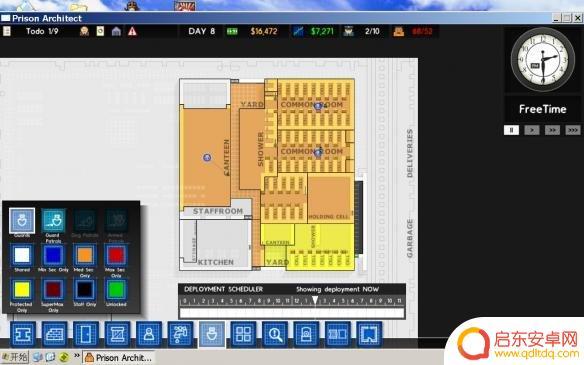Expand the quick launch chevron in taskbar
This screenshot has height=365, width=584.
click(x=77, y=355)
